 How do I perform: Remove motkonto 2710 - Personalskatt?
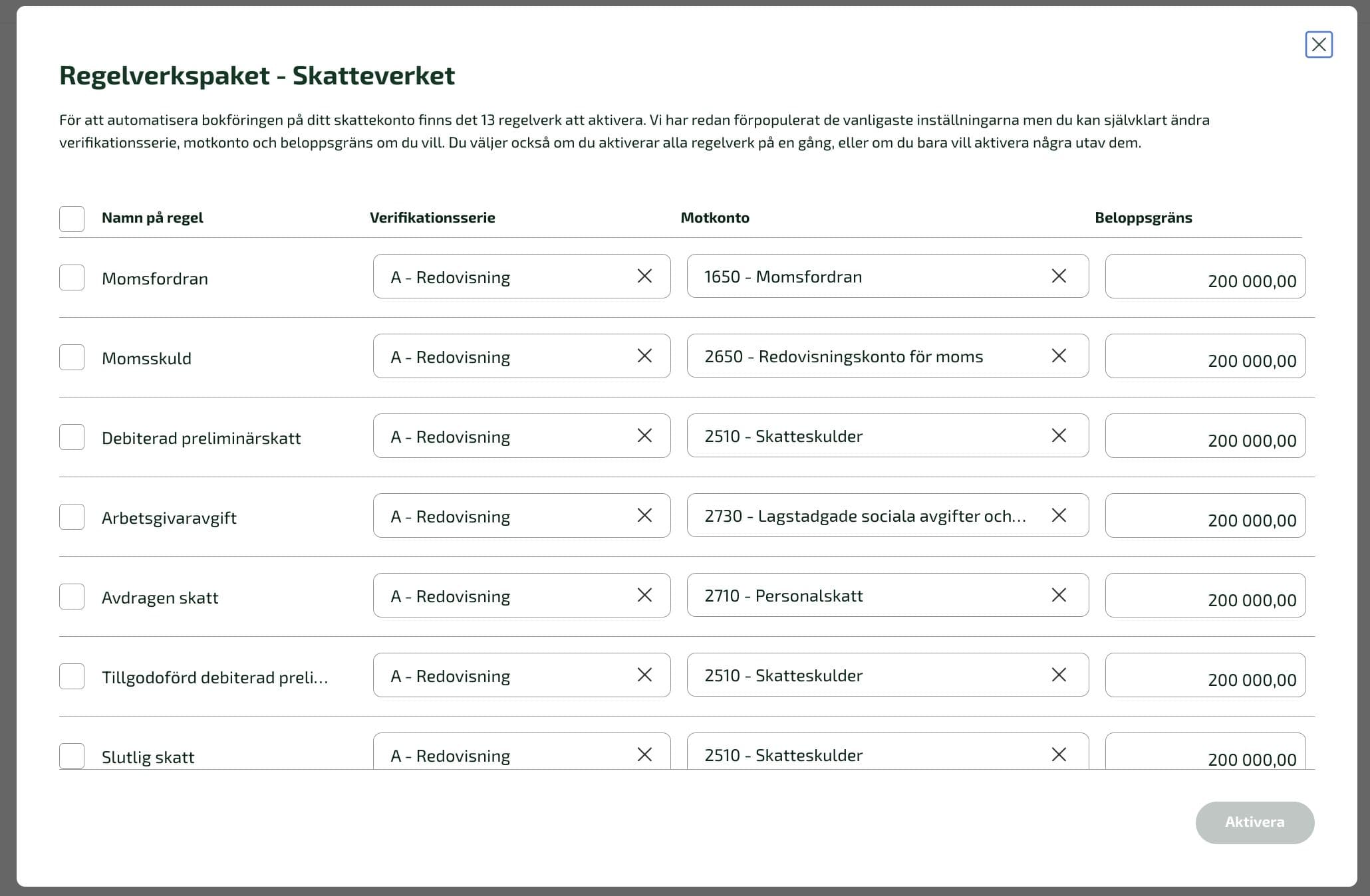[1059, 595]
